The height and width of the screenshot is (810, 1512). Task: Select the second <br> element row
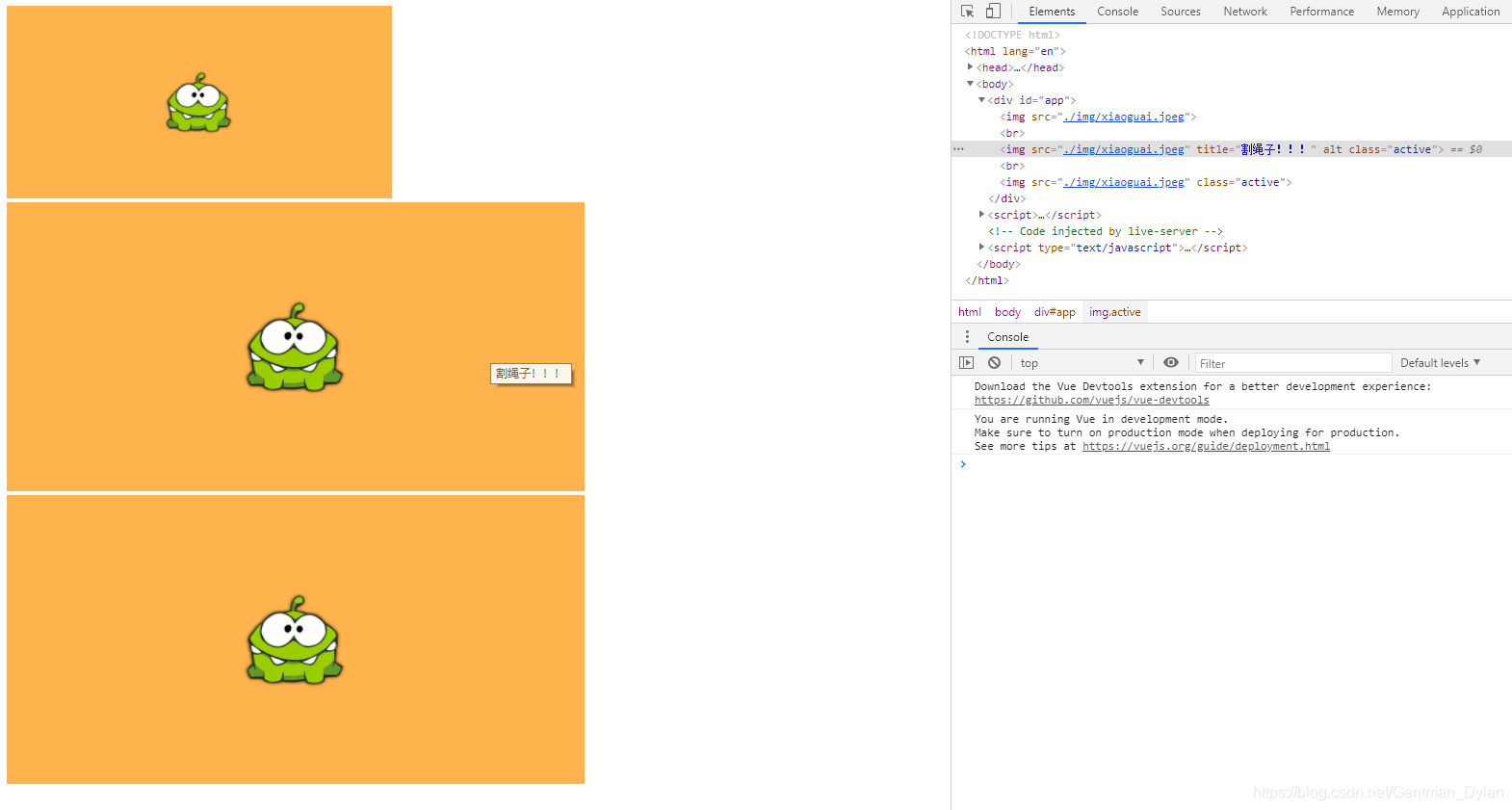tap(1012, 166)
